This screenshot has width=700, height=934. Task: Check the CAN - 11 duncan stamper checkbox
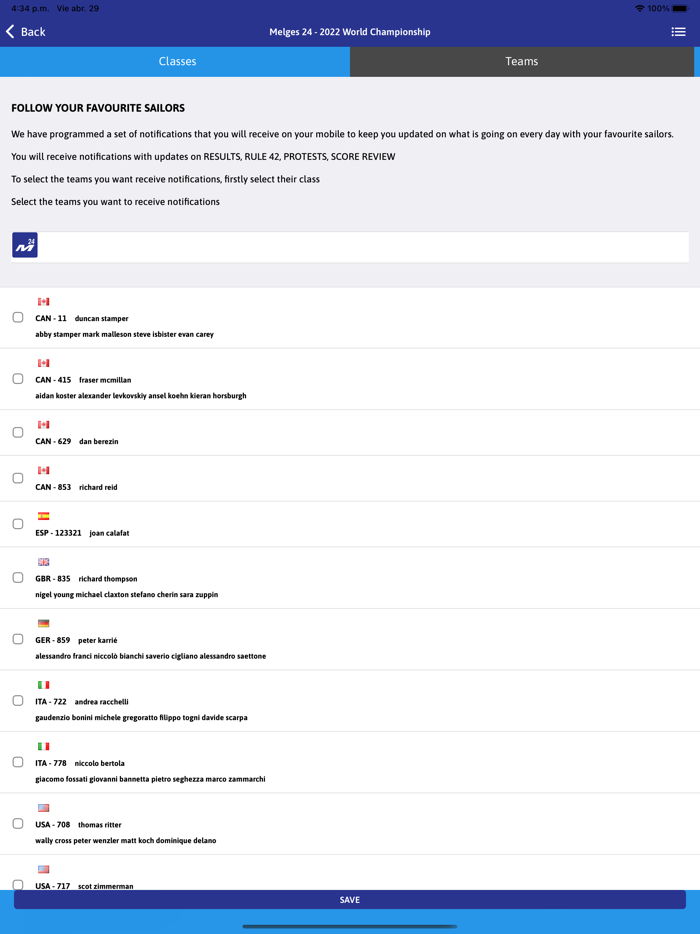click(18, 317)
